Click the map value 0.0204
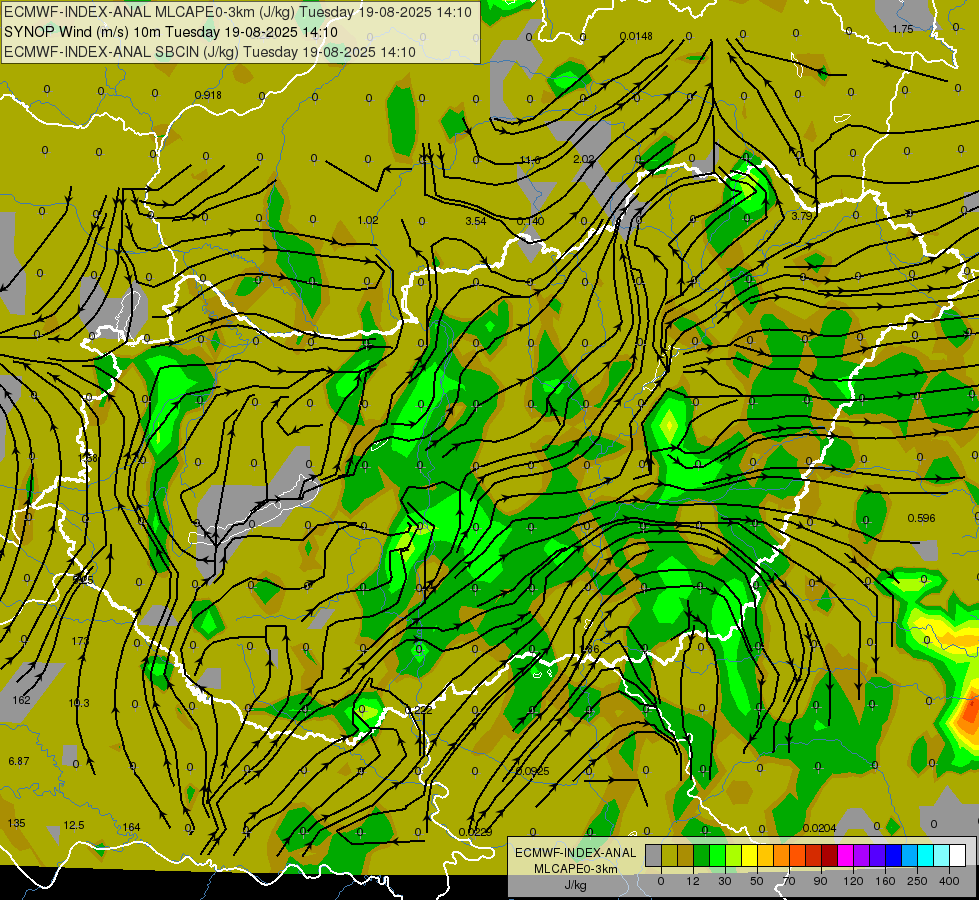979x900 pixels. click(x=819, y=828)
